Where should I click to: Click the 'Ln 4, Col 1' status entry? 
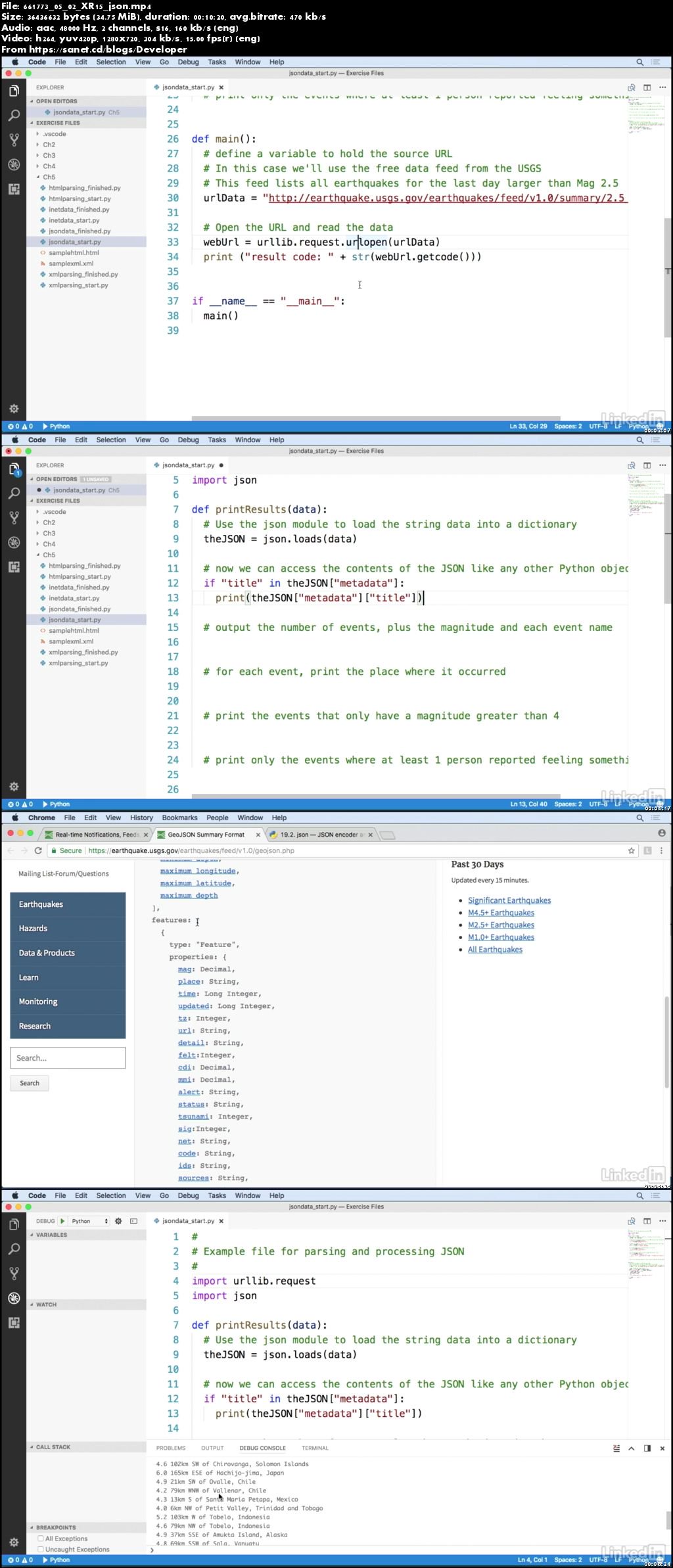click(x=532, y=1559)
